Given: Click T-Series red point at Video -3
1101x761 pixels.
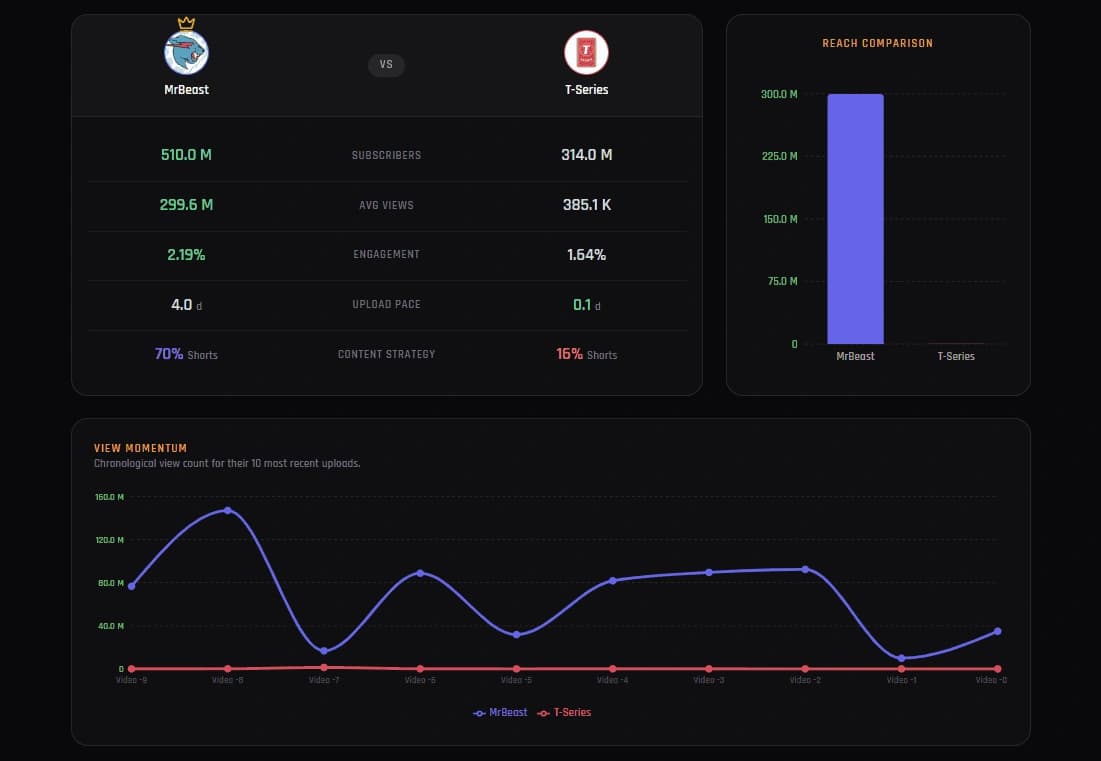Looking at the screenshot, I should point(708,669).
